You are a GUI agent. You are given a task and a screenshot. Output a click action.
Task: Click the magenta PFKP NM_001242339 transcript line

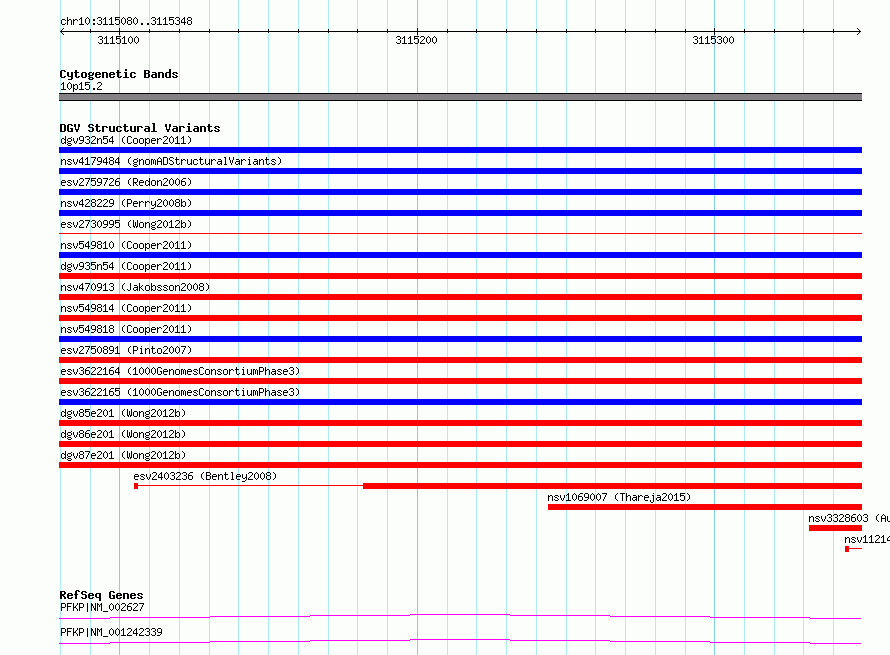tap(460, 641)
